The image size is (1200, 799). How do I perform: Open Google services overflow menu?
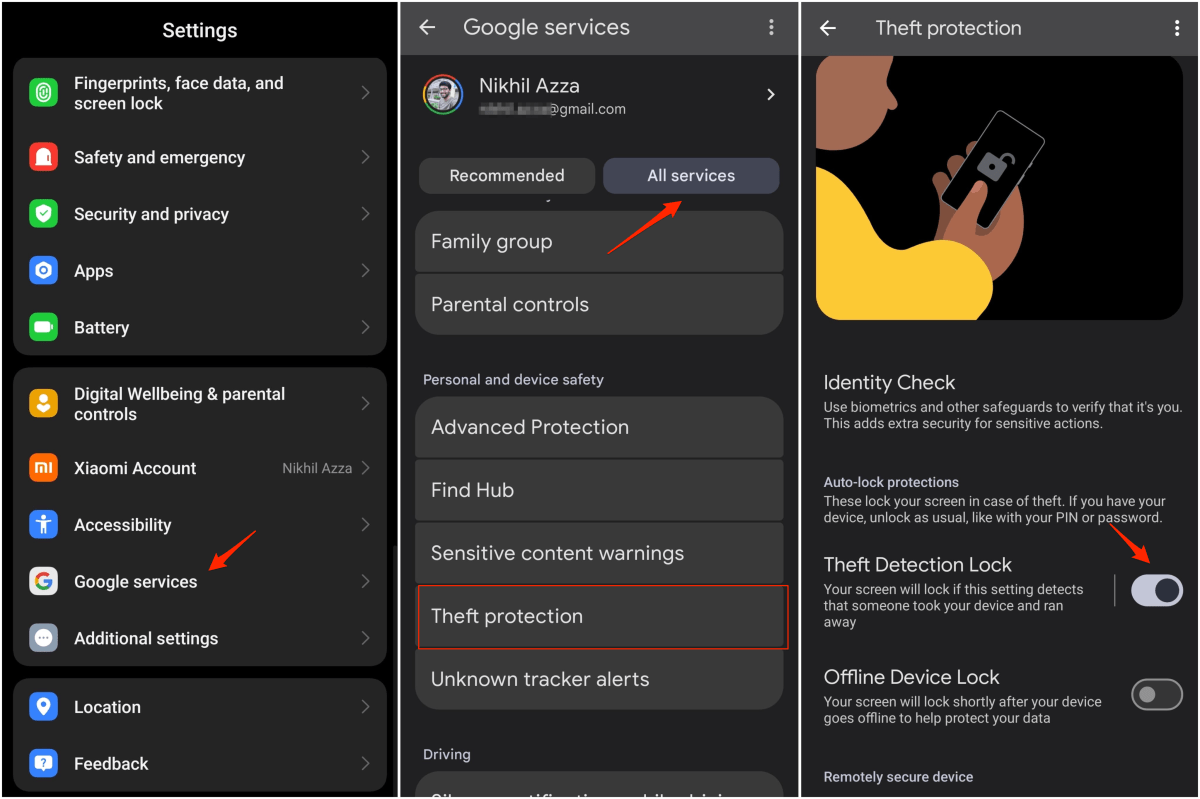[771, 28]
